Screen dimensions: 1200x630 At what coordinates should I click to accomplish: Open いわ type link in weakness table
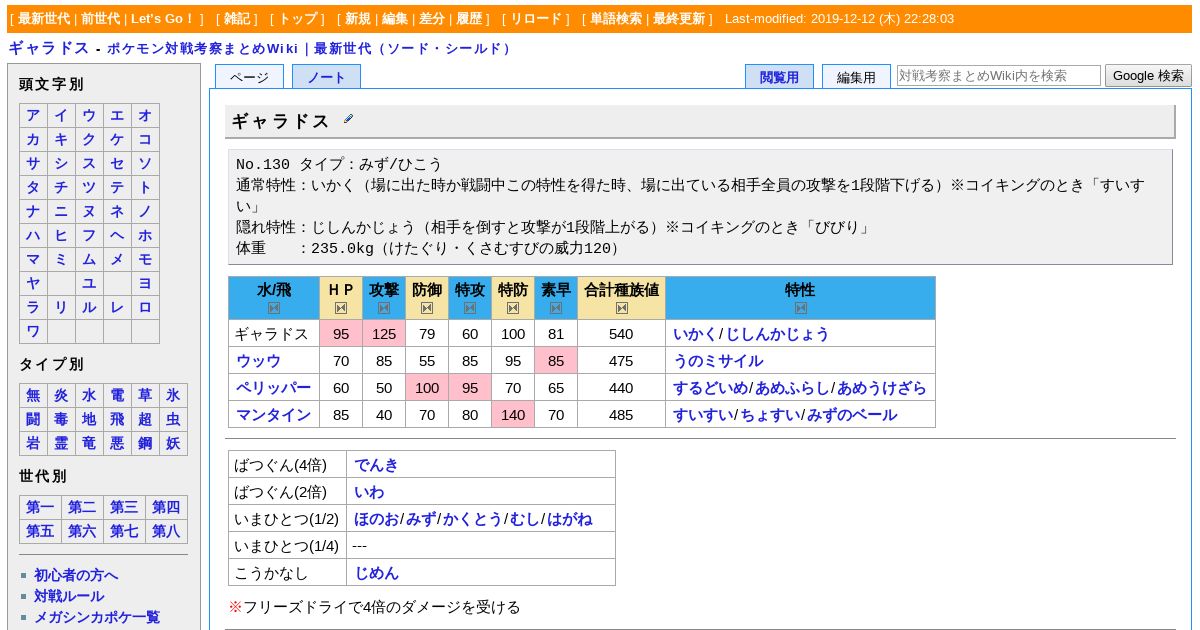(x=369, y=492)
